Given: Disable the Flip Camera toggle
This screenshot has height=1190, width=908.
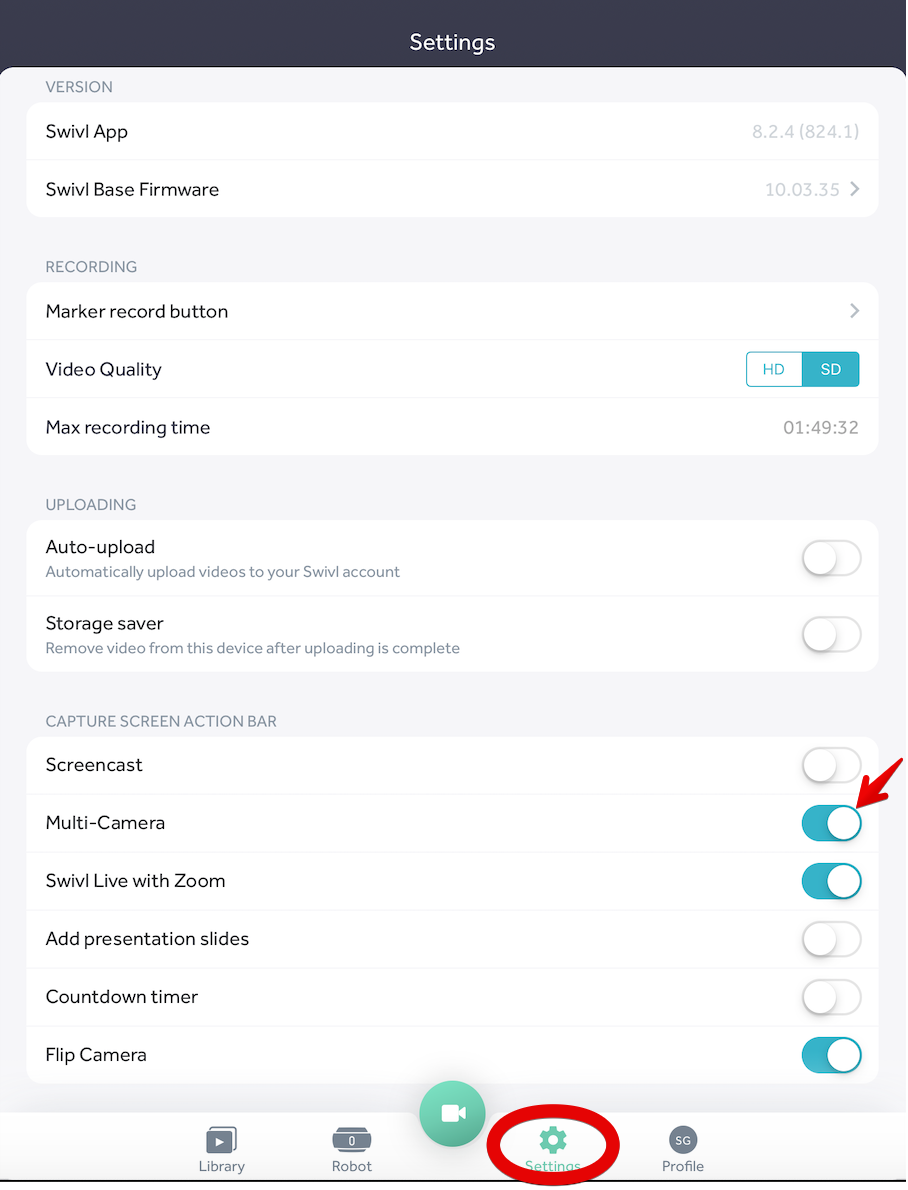Looking at the screenshot, I should (831, 1055).
